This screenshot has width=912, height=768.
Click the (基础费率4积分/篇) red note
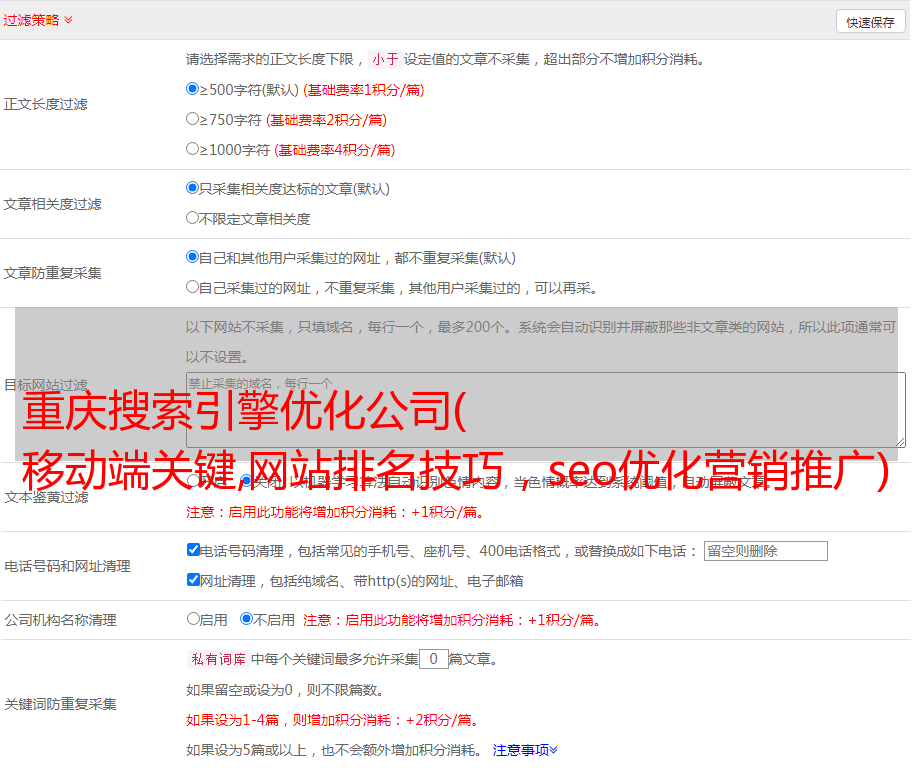coord(334,150)
